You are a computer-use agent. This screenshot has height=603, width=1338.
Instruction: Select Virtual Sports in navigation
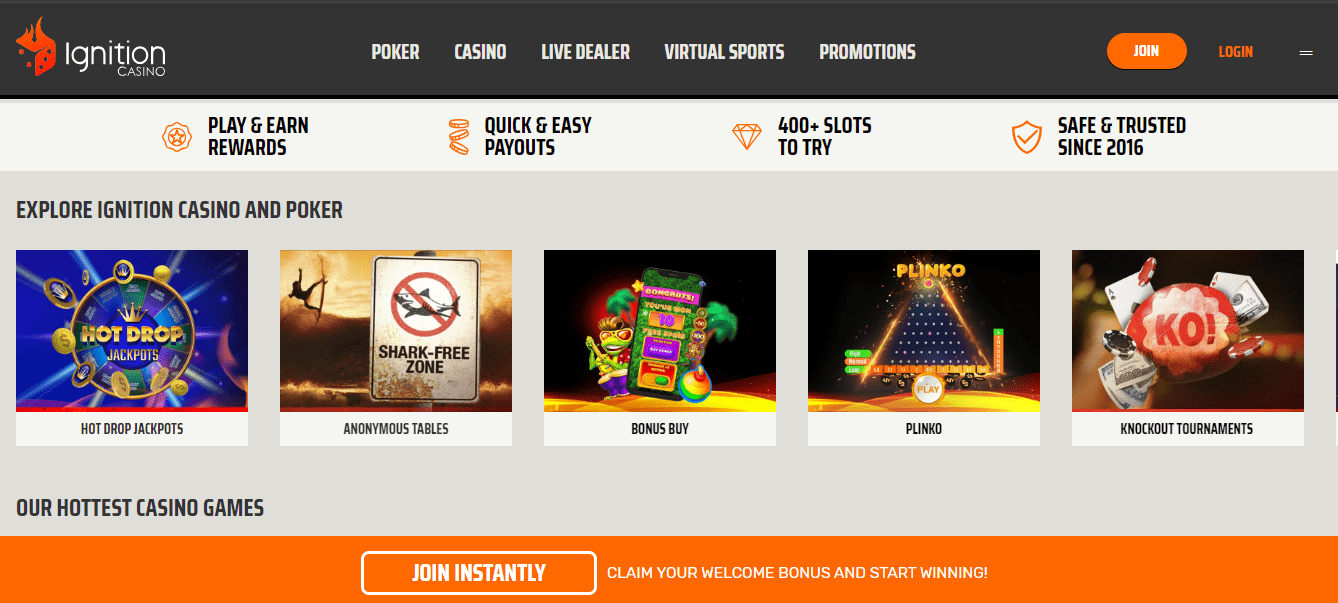pyautogui.click(x=724, y=52)
